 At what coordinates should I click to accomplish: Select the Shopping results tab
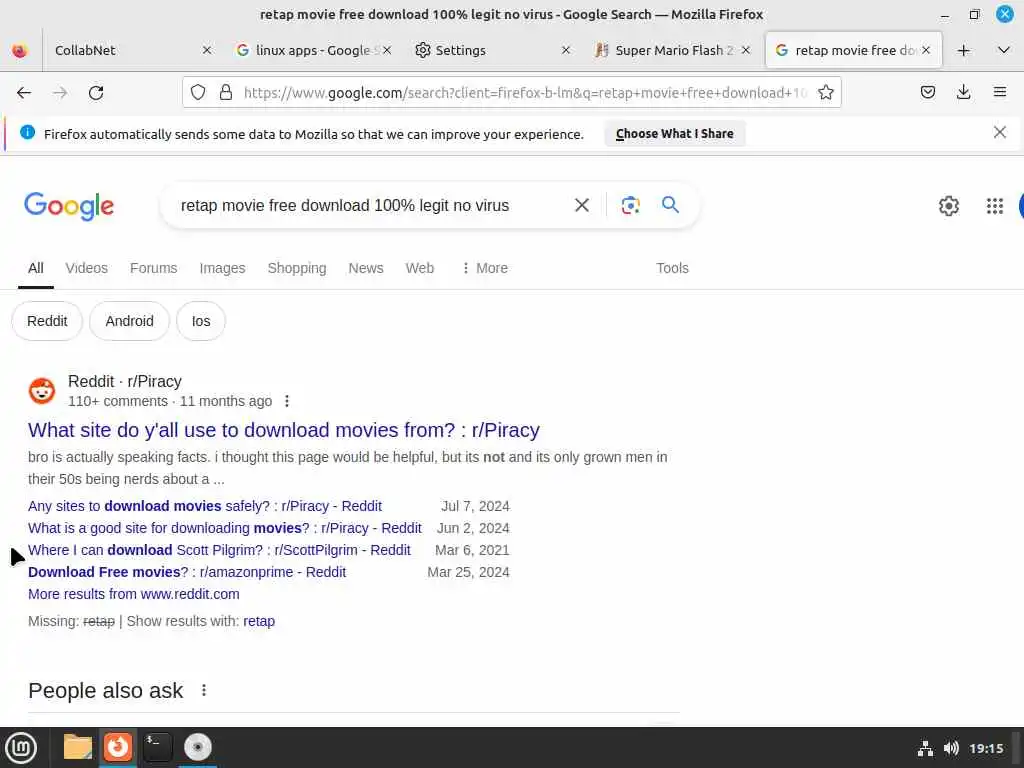(x=296, y=268)
